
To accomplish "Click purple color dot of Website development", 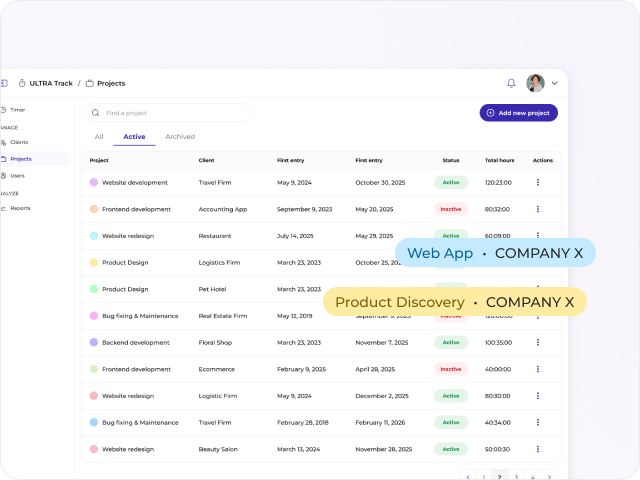I will click(x=93, y=182).
